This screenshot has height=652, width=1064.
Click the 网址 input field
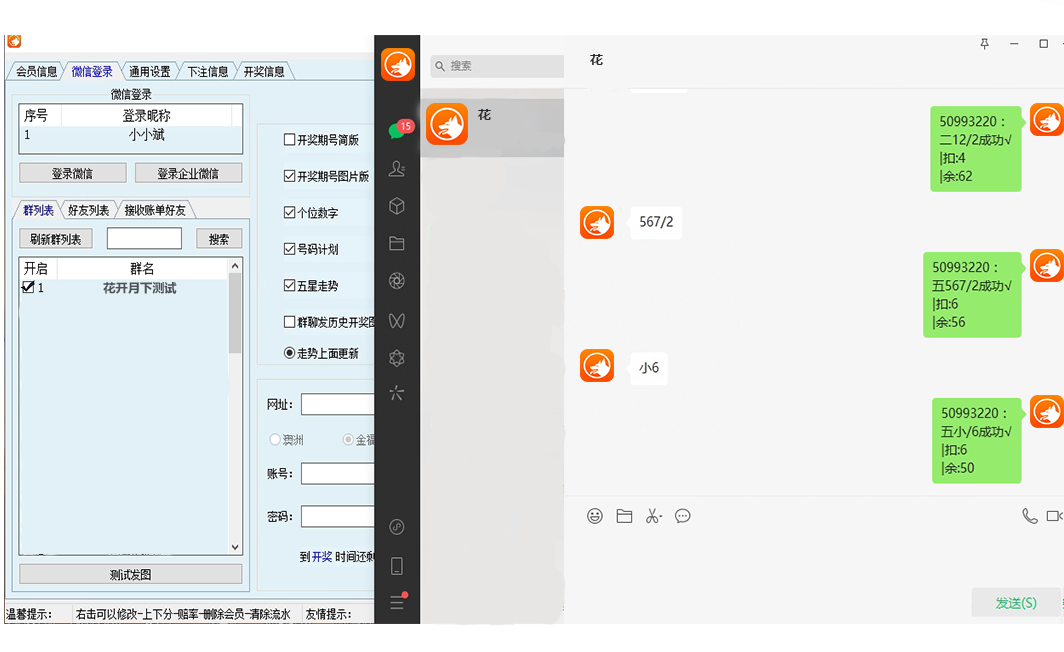[x=338, y=404]
